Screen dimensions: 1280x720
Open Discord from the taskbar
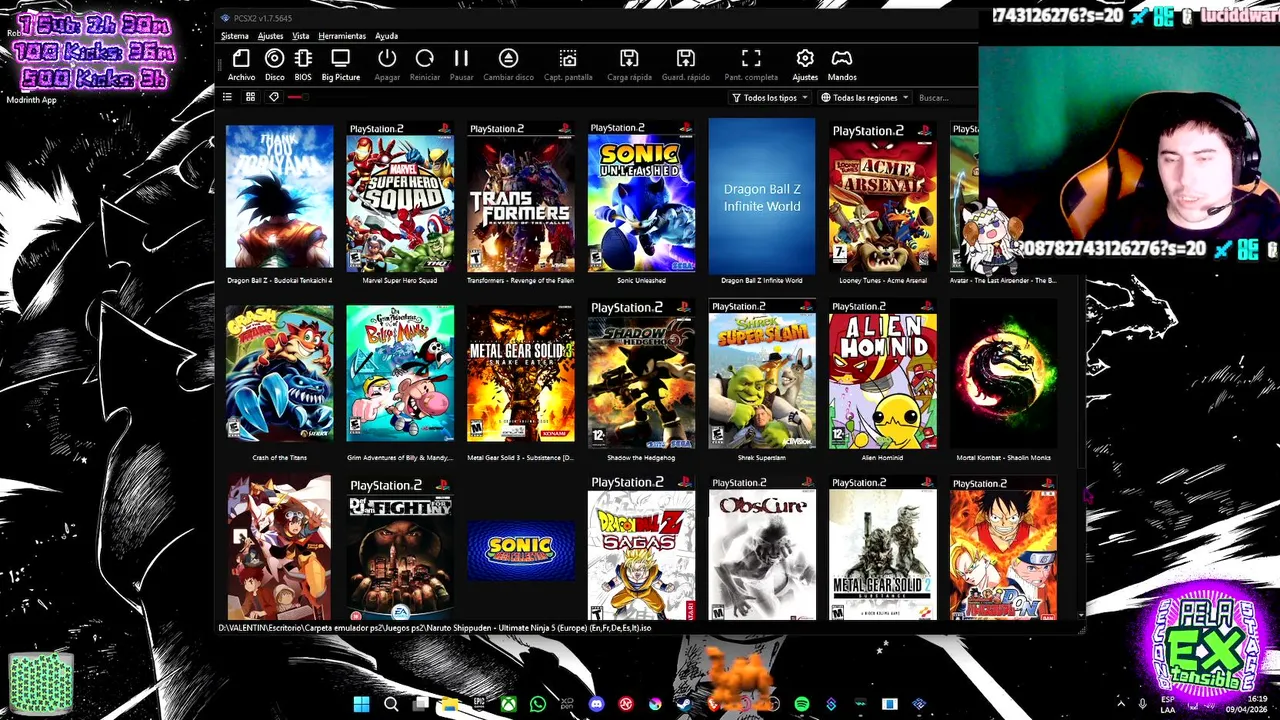(597, 705)
